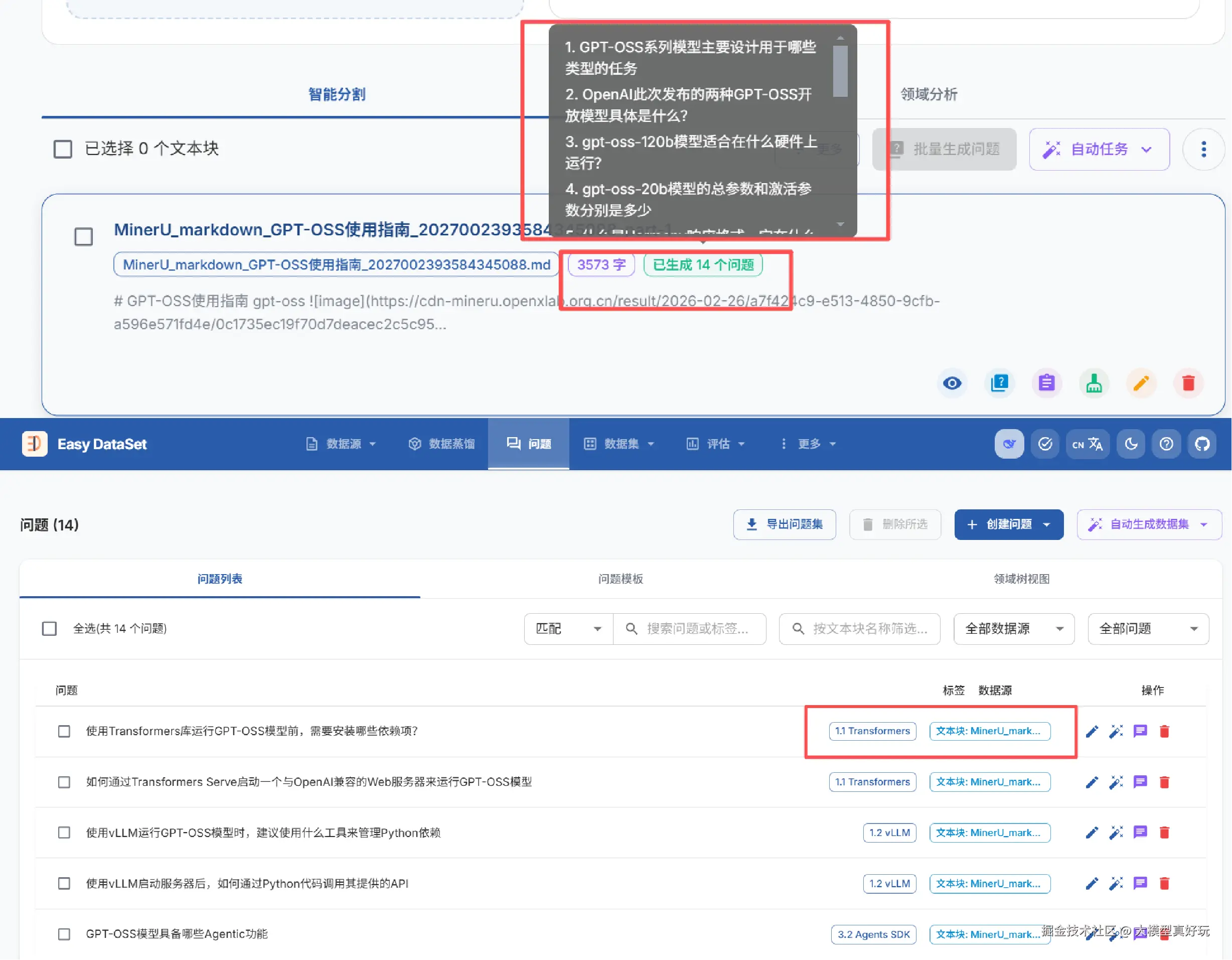Image resolution: width=1232 pixels, height=960 pixels.
Task: Switch to the 问题模板 tab
Action: pos(621,579)
